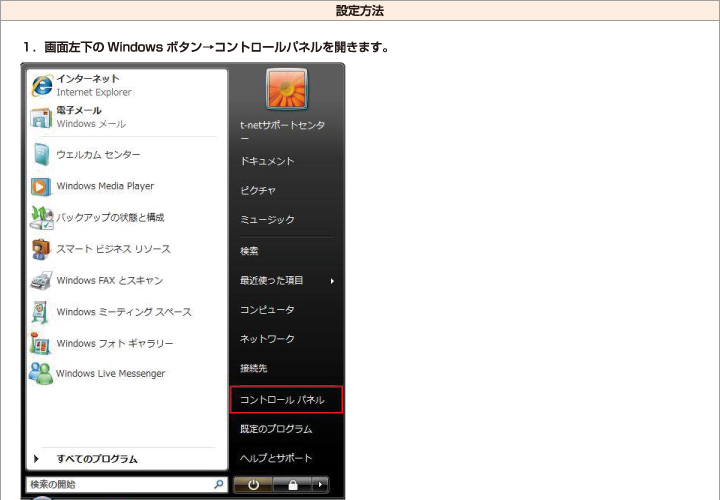Click the ウェルカム センター label
The width and height of the screenshot is (720, 500).
coord(98,155)
